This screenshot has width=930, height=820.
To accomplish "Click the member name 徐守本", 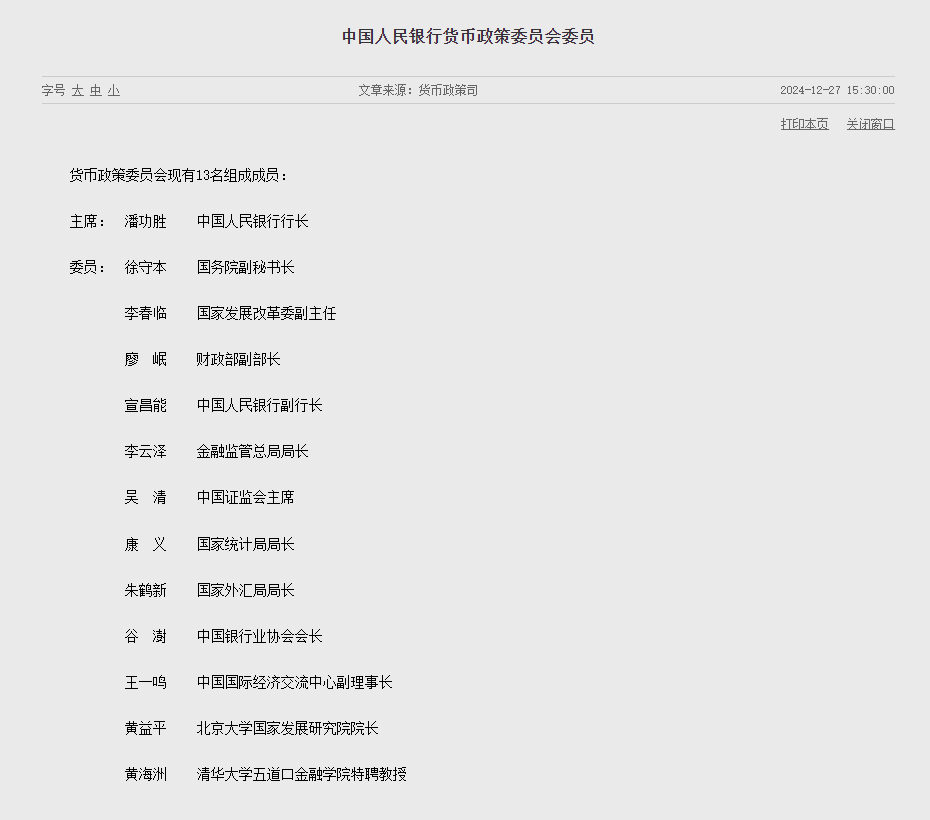I will [145, 267].
